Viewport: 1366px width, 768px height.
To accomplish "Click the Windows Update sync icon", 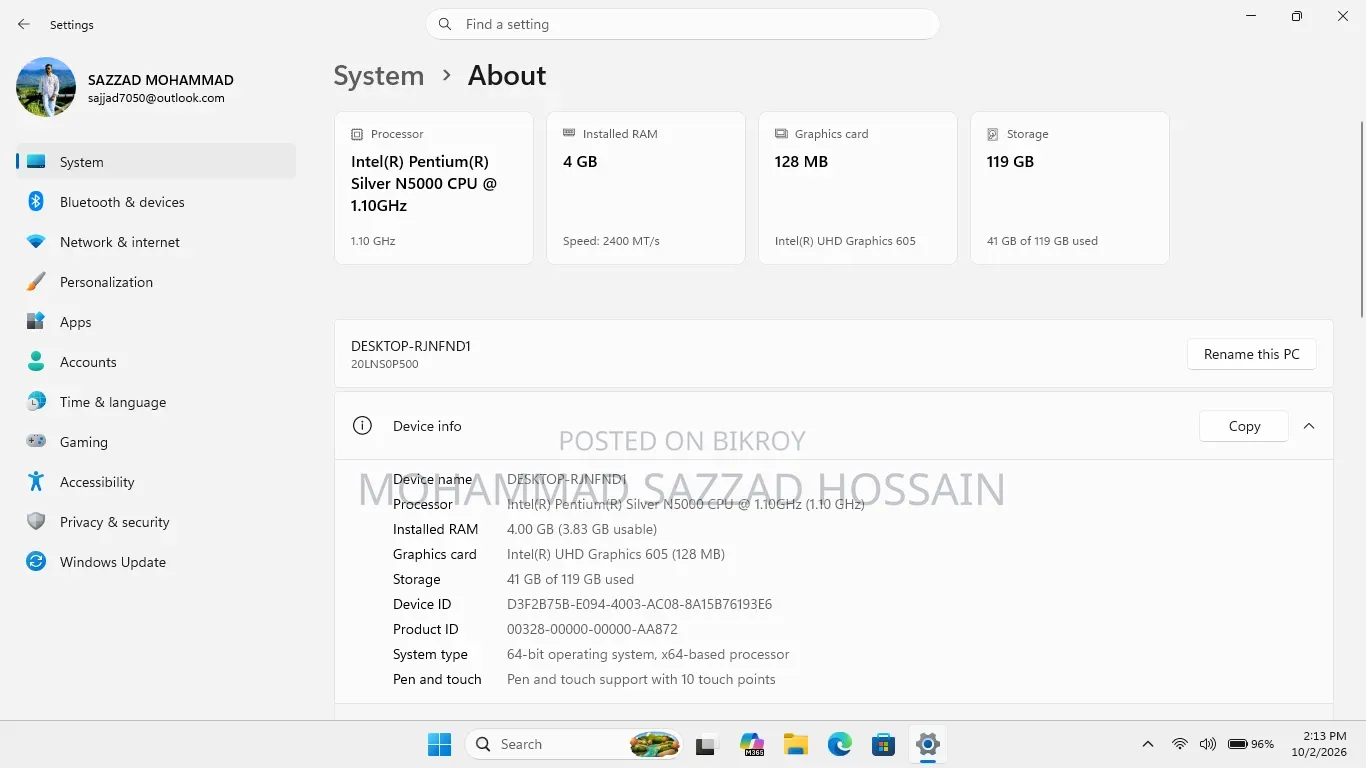I will 36,562.
